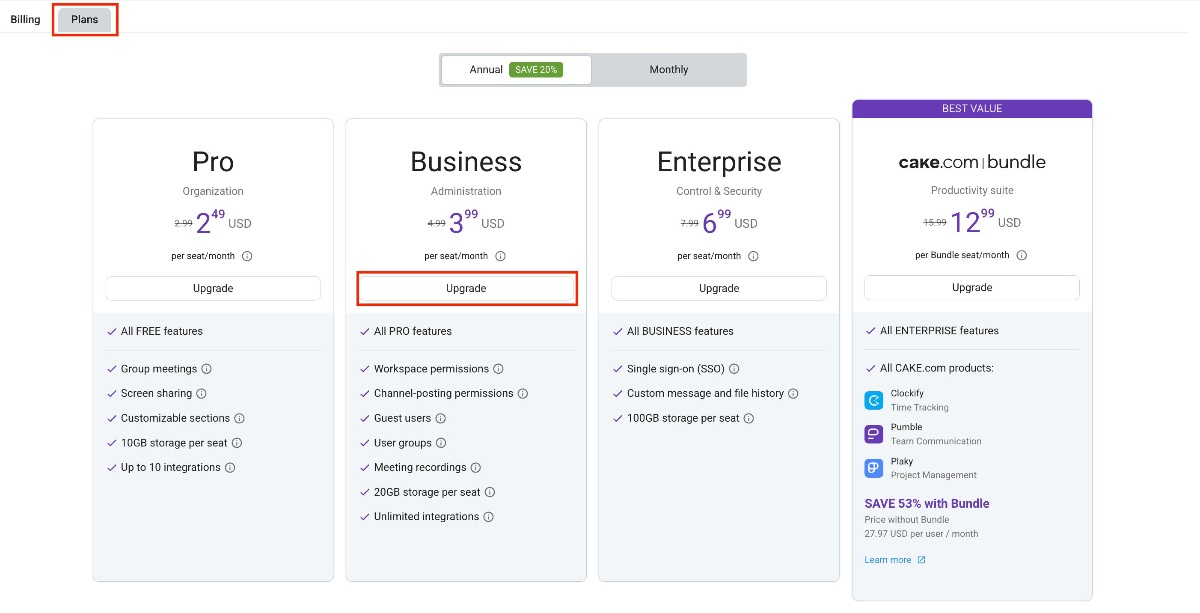Click the Business plan title
1200x613 pixels.
(x=466, y=162)
